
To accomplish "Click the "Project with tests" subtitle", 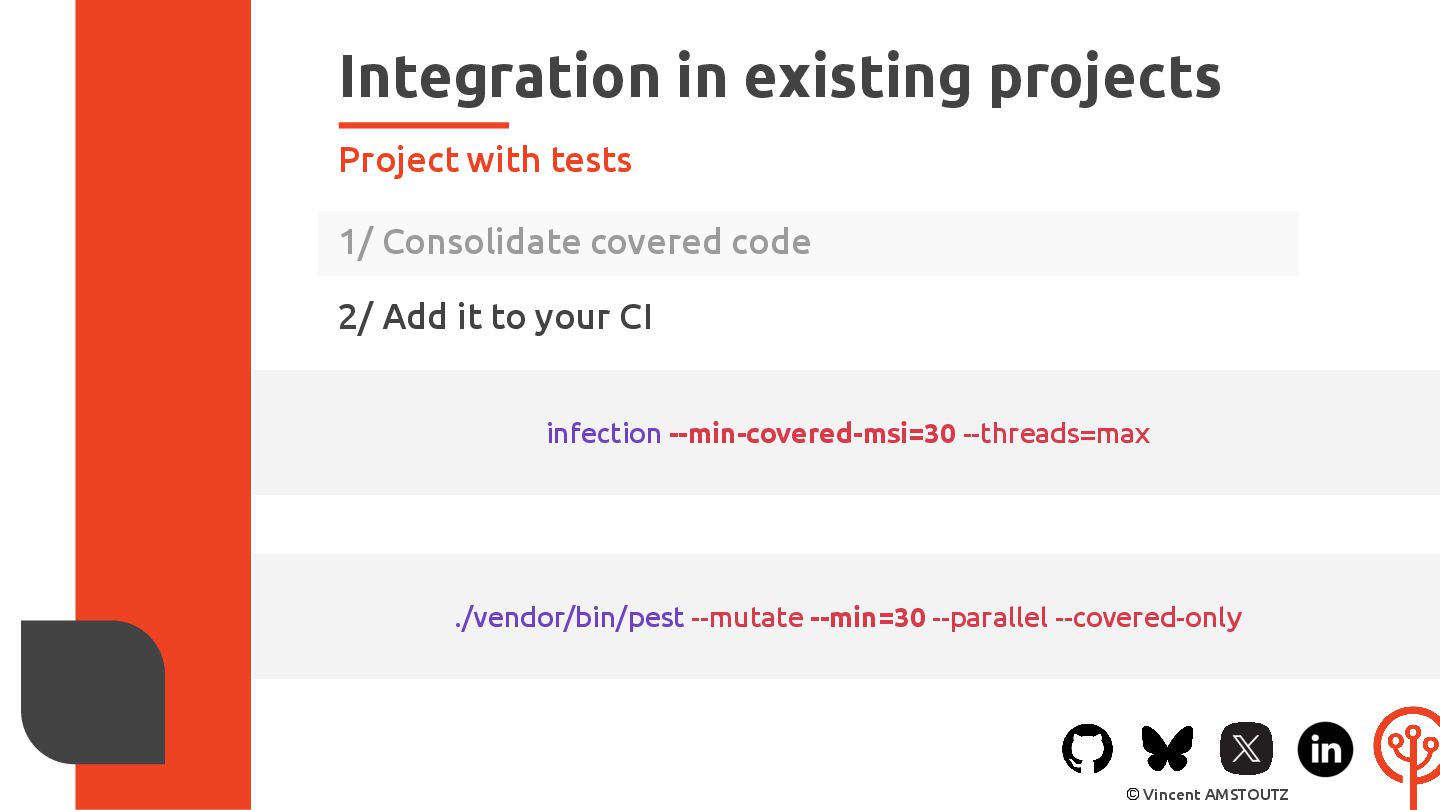I will pyautogui.click(x=485, y=160).
